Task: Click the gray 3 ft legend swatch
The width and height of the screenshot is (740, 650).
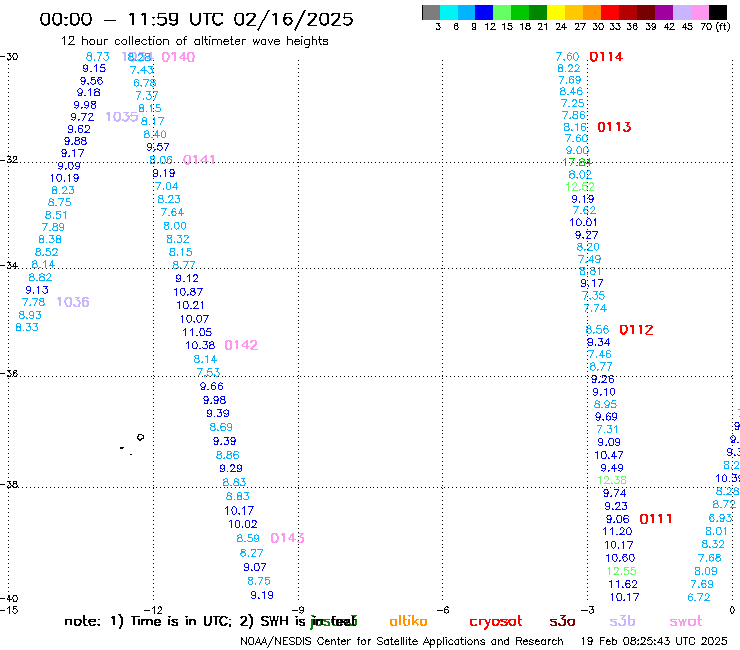Action: pos(431,12)
